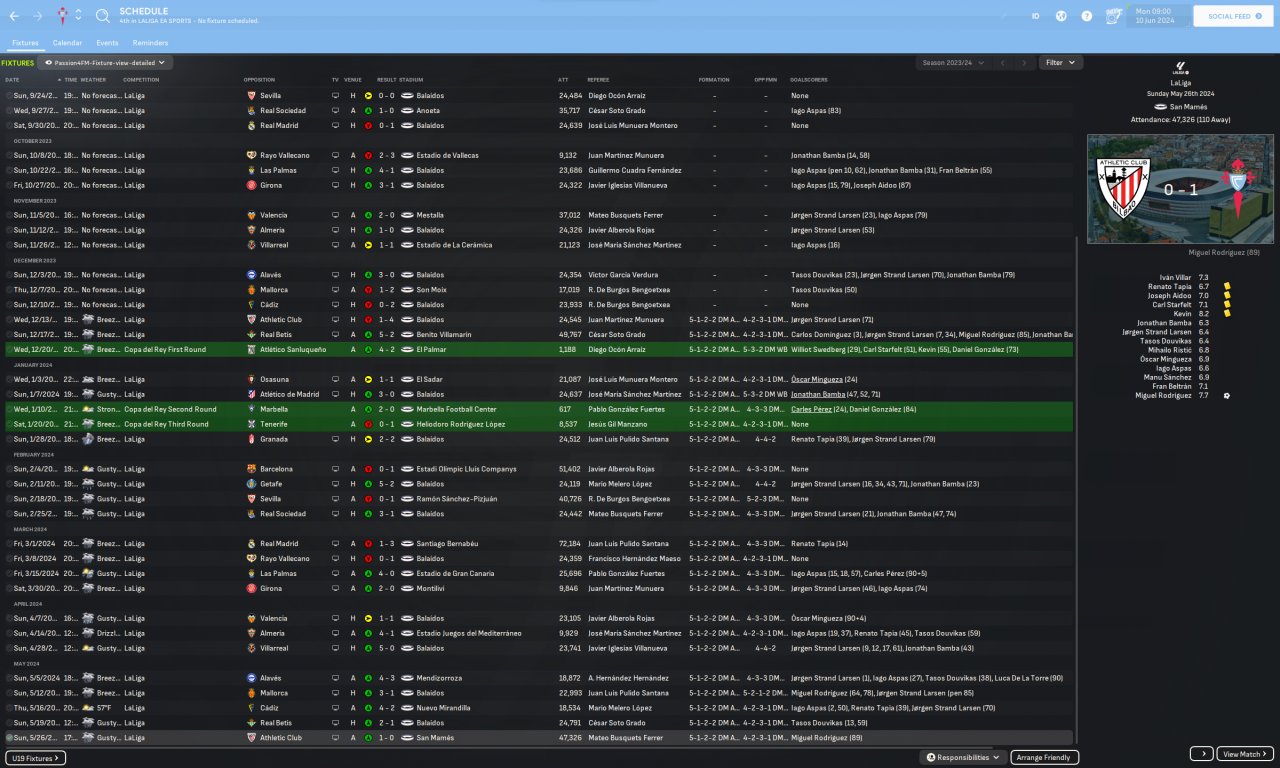Click the LaLiga logo above match details
Screen dimensions: 1280x768
1180,68
